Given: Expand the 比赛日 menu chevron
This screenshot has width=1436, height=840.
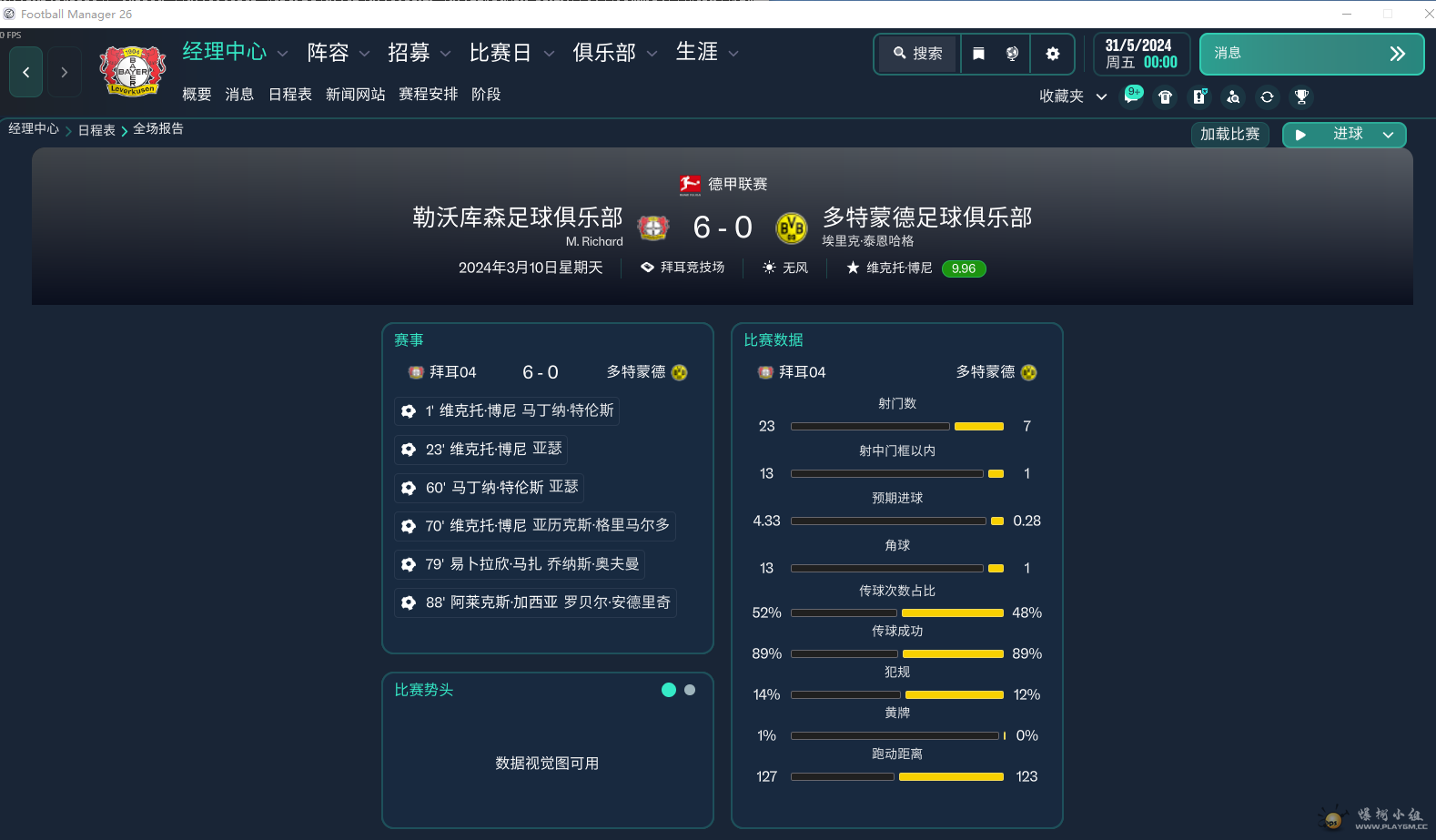Looking at the screenshot, I should click(x=550, y=54).
